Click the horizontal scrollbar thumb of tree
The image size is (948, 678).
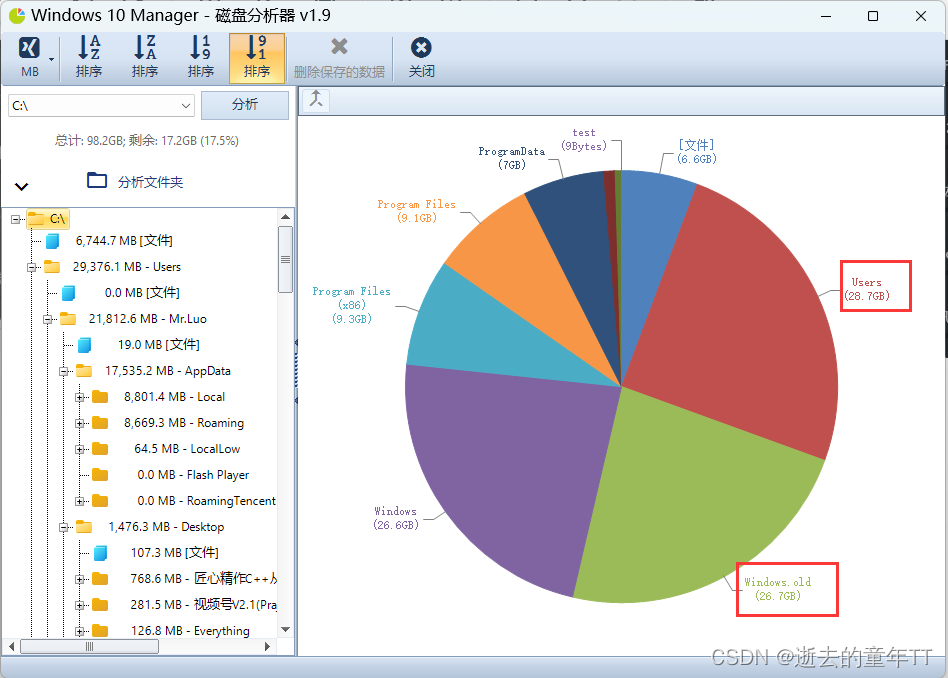(x=89, y=647)
